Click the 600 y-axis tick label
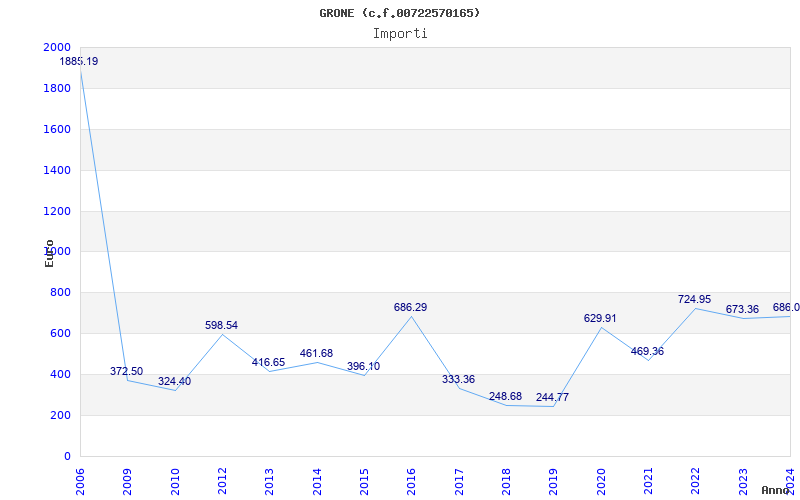800x500 pixels. (61, 333)
